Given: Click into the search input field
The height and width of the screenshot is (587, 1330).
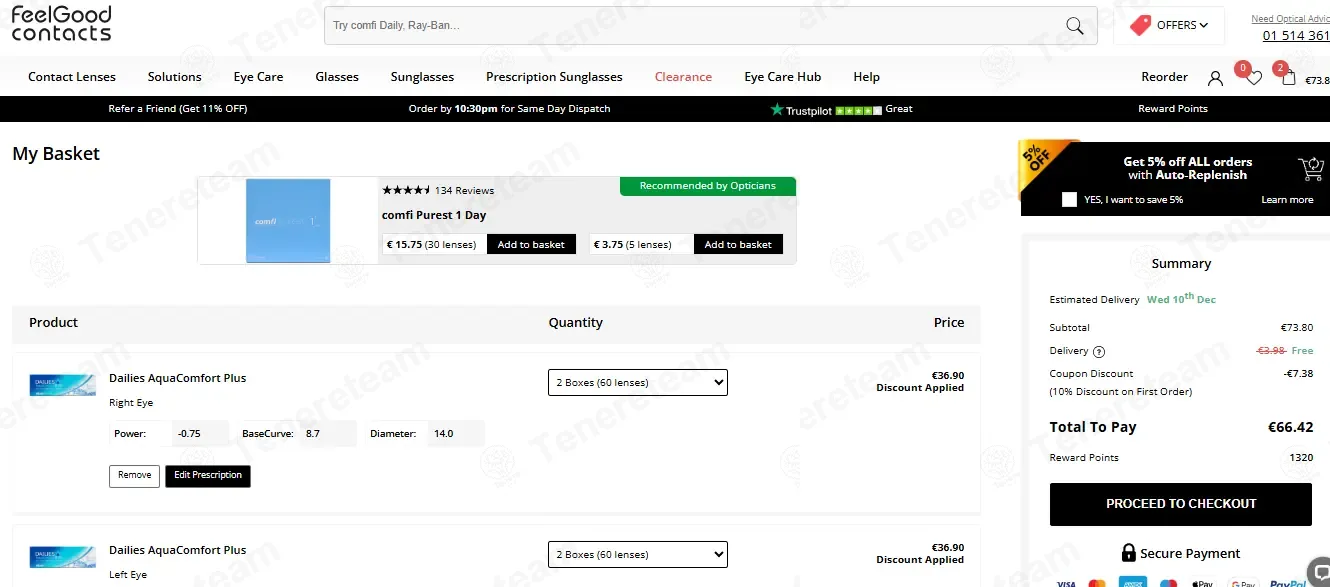Looking at the screenshot, I should (x=693, y=26).
